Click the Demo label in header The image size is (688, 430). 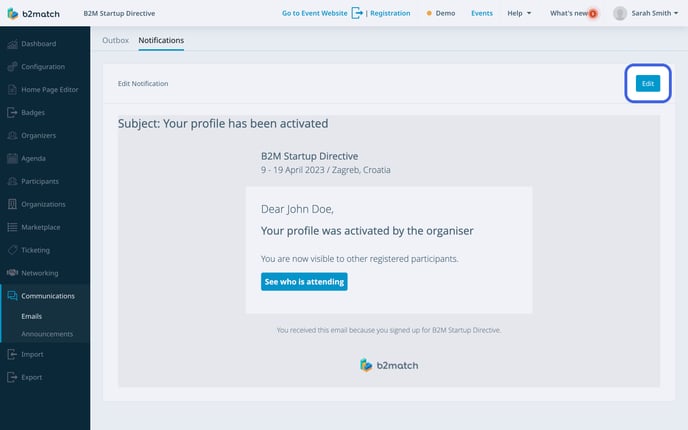point(445,14)
